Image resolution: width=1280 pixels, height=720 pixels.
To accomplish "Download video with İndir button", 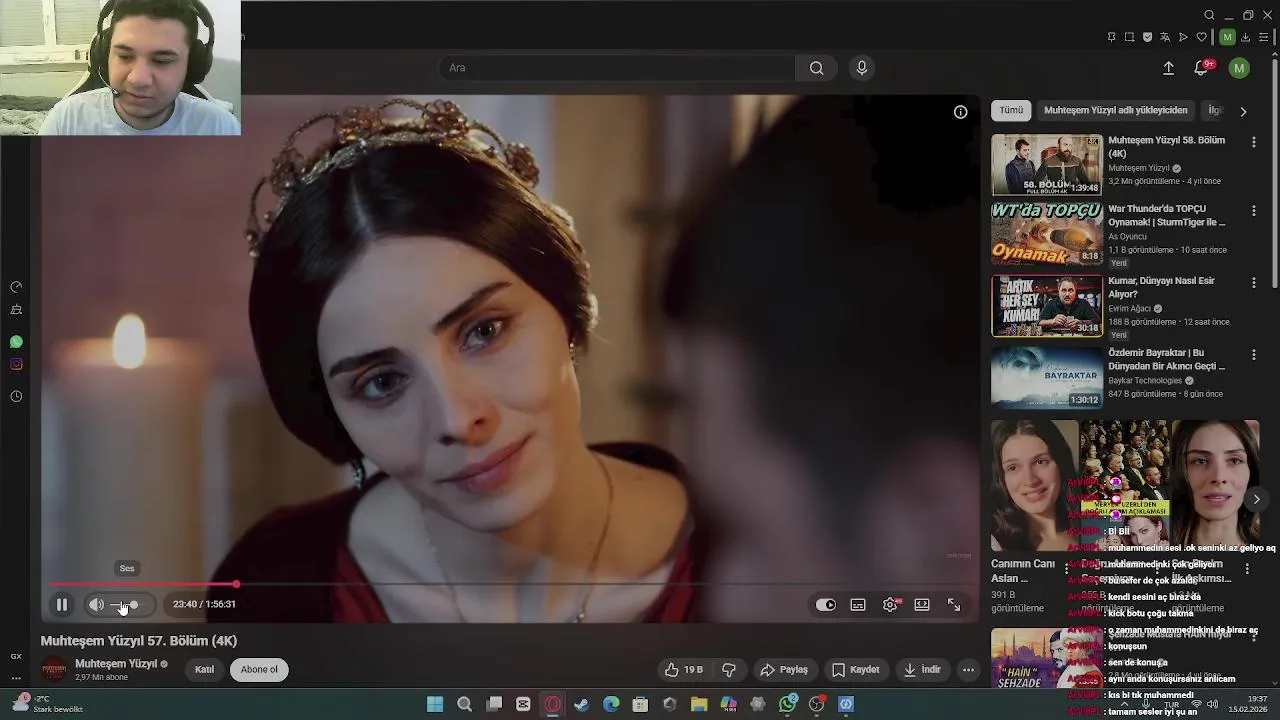I will [x=922, y=670].
